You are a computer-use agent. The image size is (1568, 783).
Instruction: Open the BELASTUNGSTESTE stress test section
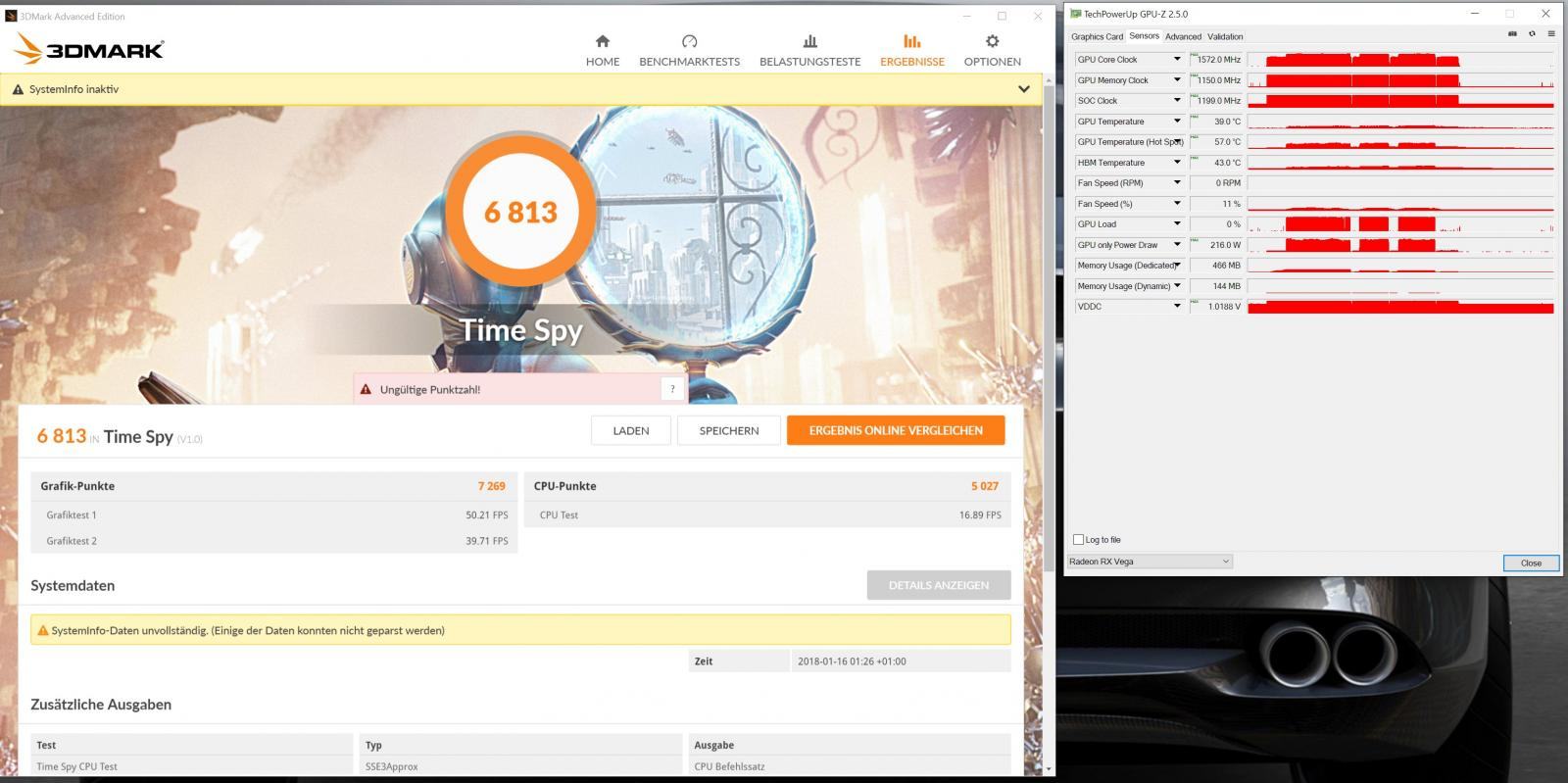click(809, 50)
